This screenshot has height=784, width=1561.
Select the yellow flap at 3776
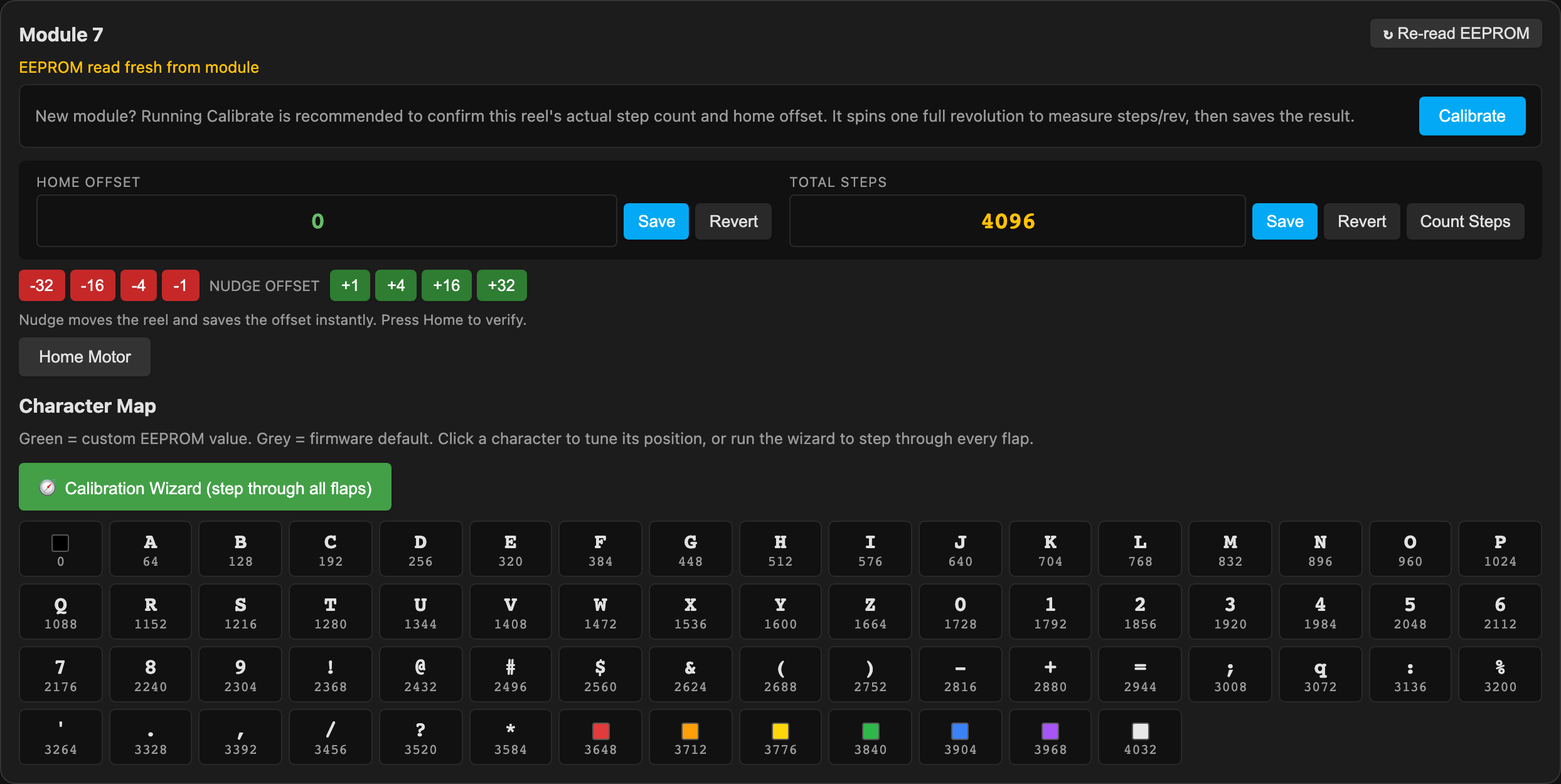pyautogui.click(x=780, y=737)
